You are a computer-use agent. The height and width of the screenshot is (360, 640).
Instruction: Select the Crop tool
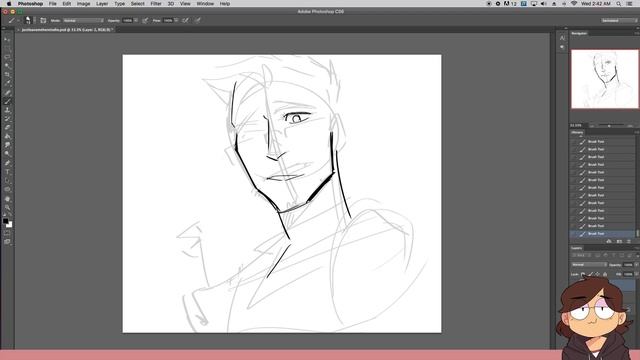7,75
